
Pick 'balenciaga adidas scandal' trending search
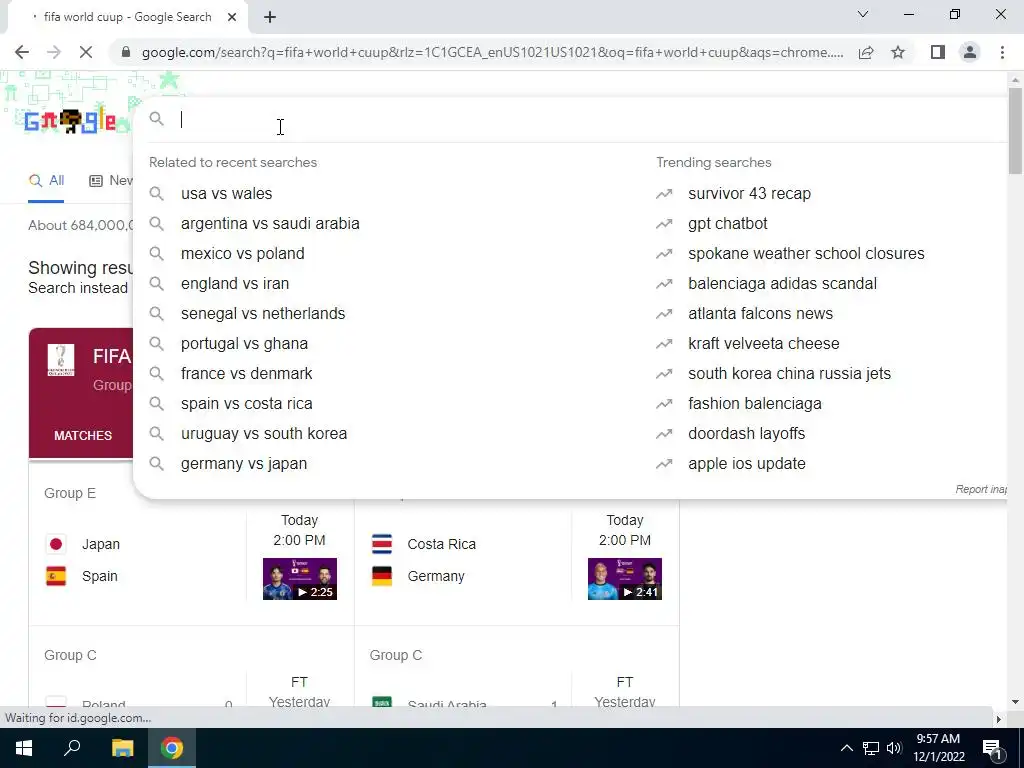pos(782,283)
